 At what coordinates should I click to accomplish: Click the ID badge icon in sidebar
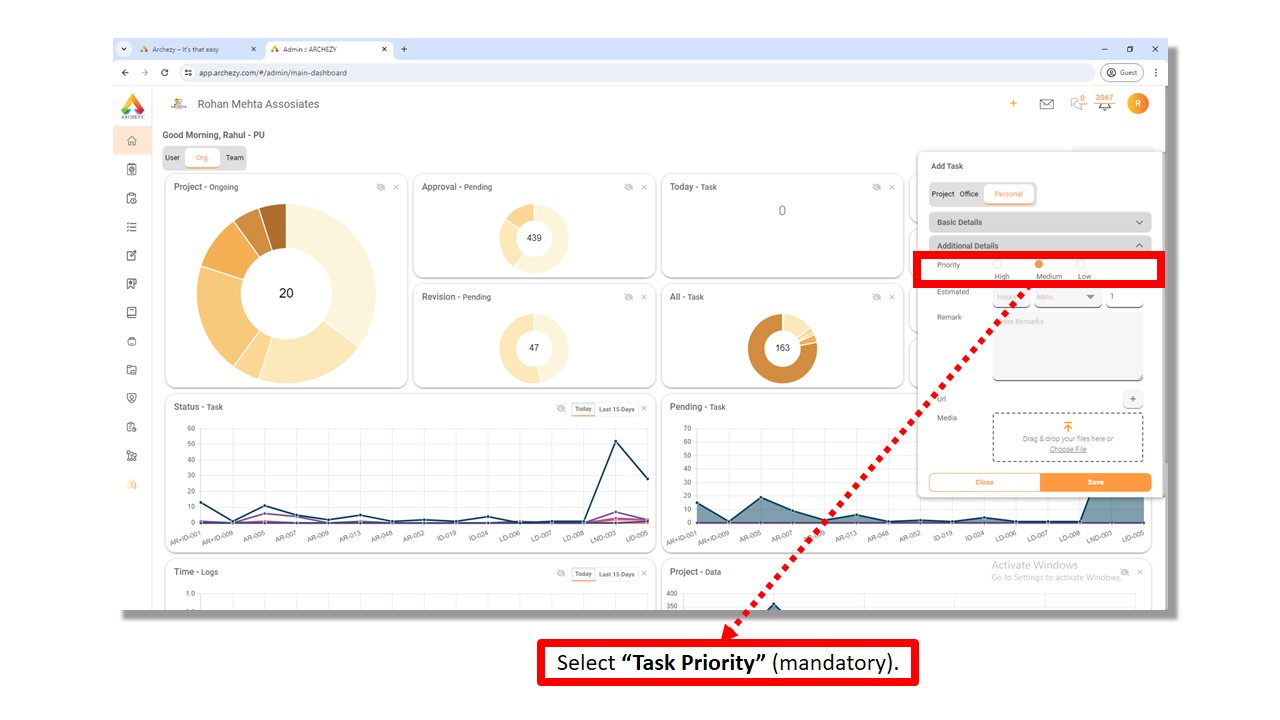point(132,170)
